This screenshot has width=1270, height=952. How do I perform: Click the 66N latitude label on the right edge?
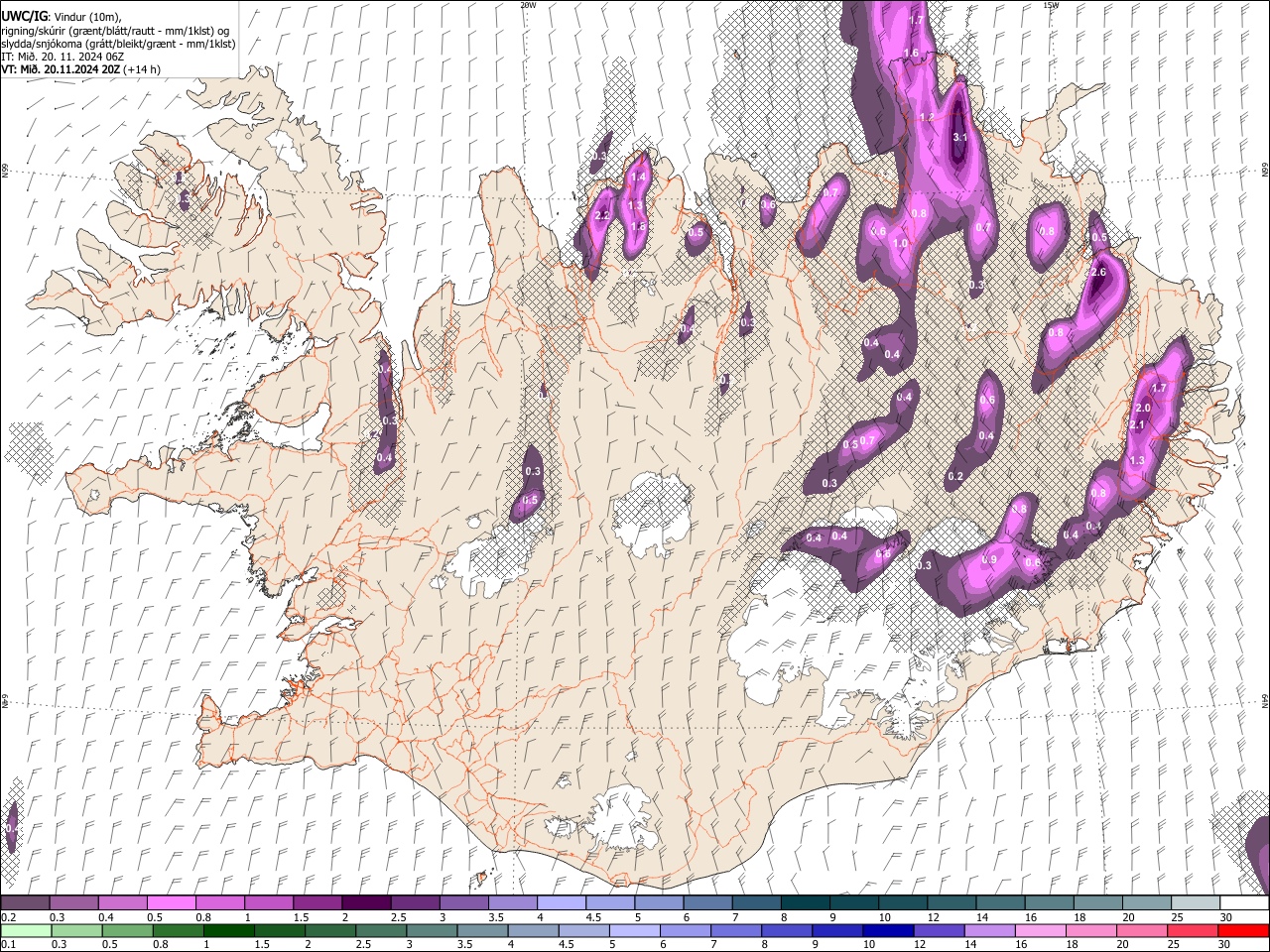(x=1264, y=172)
